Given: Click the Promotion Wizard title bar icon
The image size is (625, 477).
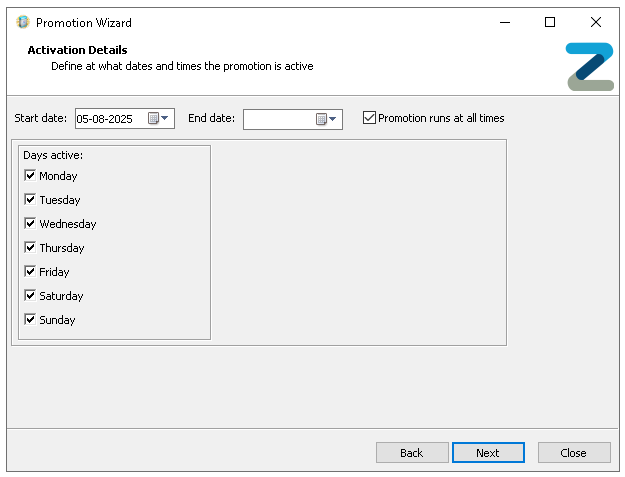Looking at the screenshot, I should (x=23, y=22).
